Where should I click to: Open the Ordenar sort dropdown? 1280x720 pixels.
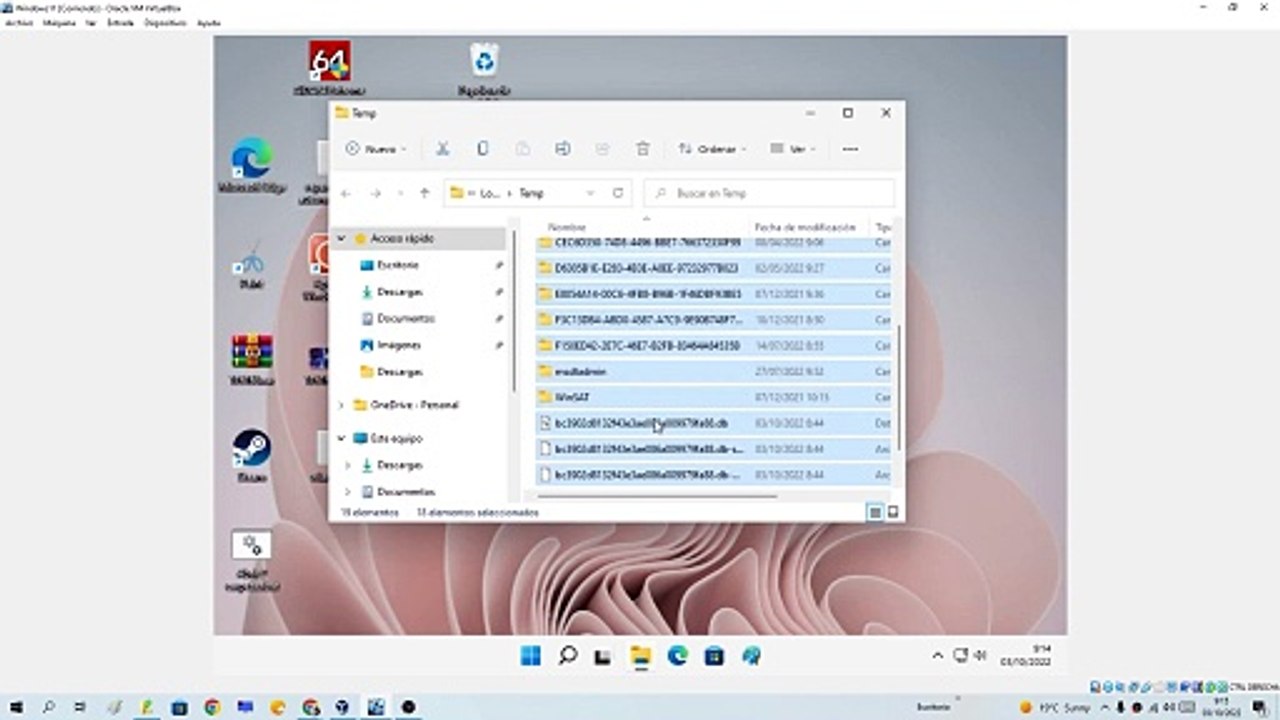pos(713,149)
